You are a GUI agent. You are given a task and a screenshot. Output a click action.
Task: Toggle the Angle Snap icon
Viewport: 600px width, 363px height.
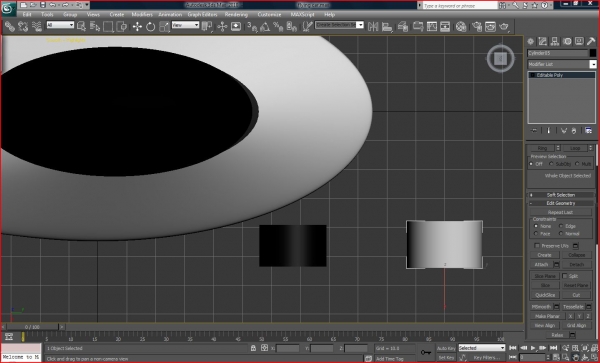pyautogui.click(x=265, y=26)
